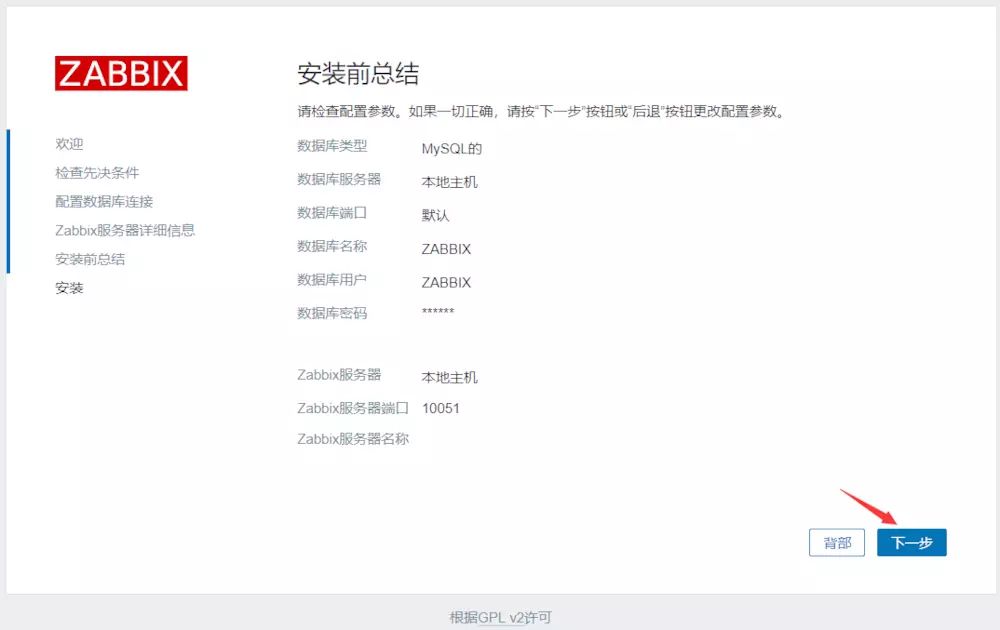Click the 数据库名称 label
The height and width of the screenshot is (630, 1000).
click(332, 246)
